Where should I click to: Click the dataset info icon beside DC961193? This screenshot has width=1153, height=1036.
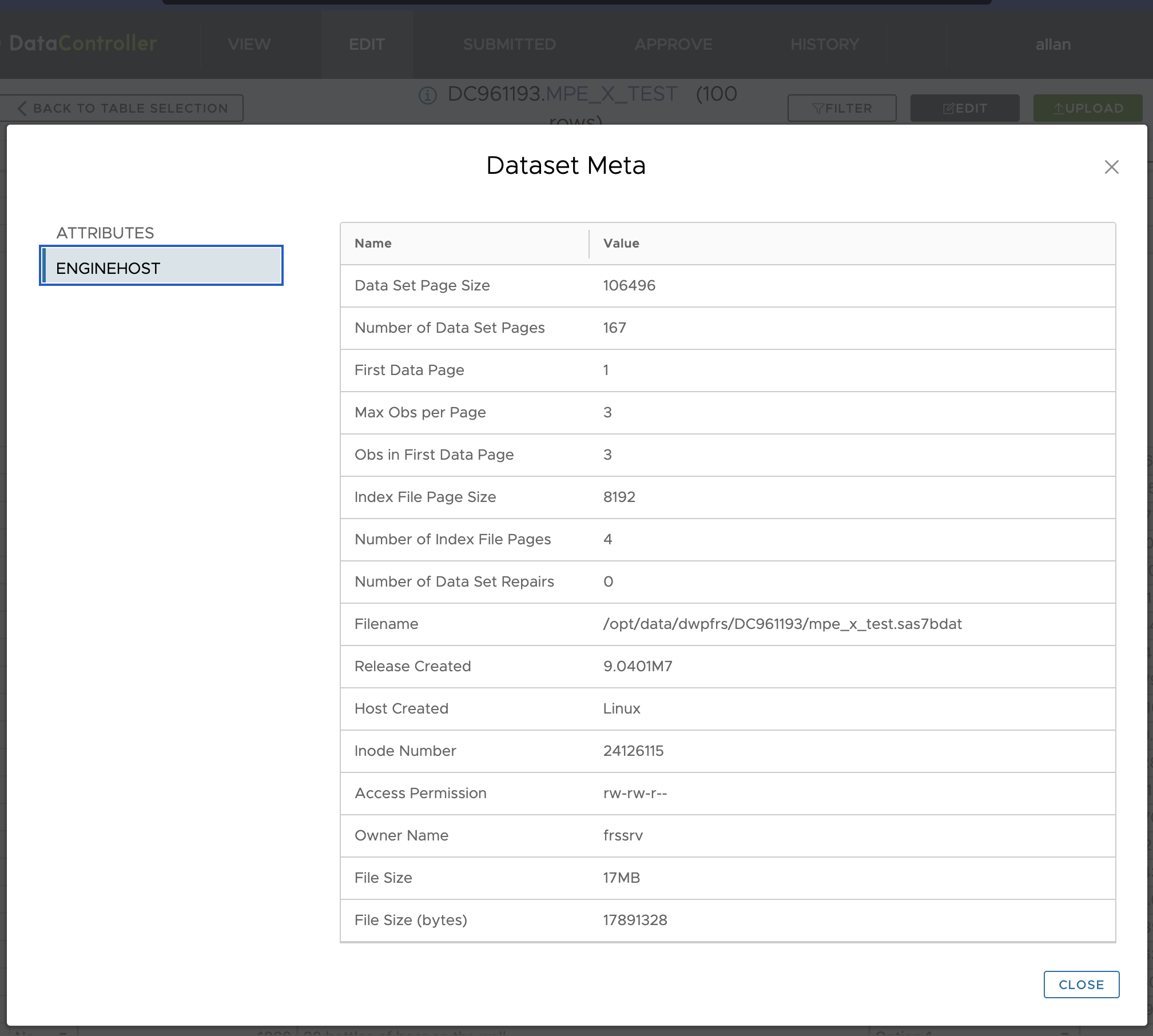tap(428, 95)
